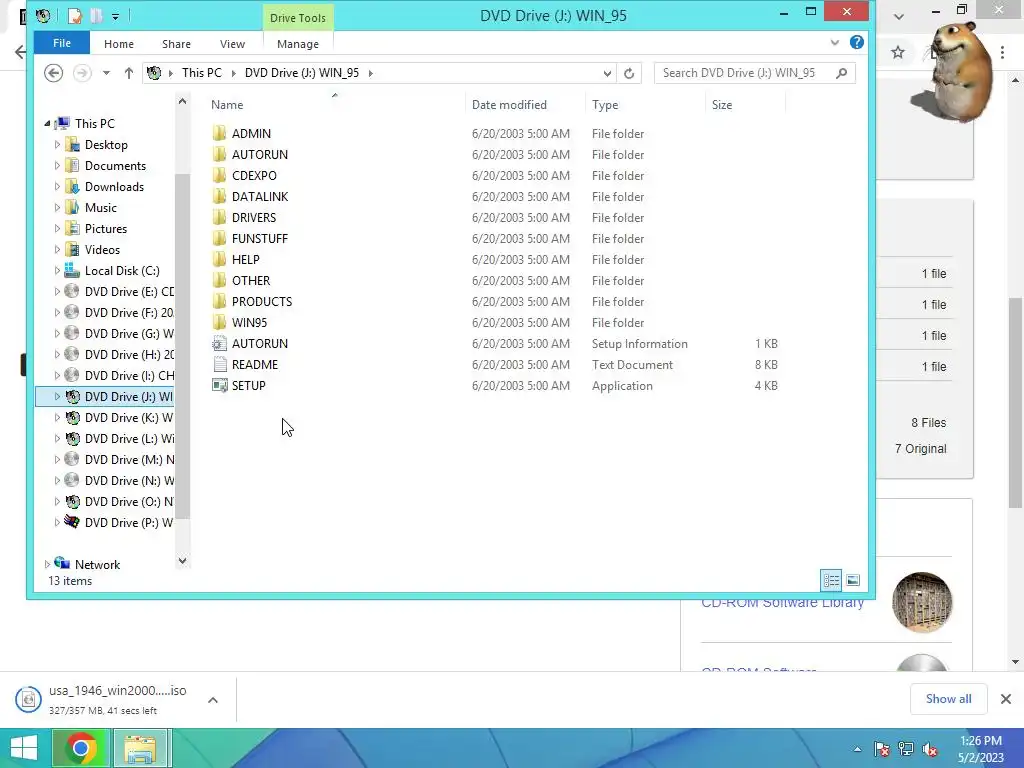The image size is (1024, 768).
Task: Select the SETUP application icon
Action: coord(219,385)
